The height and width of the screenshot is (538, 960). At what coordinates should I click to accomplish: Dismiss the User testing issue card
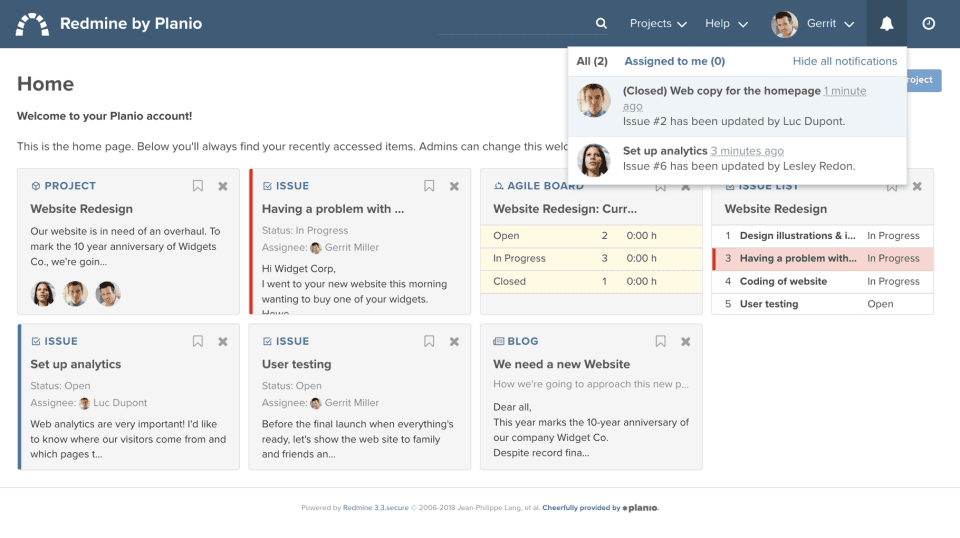(x=454, y=342)
